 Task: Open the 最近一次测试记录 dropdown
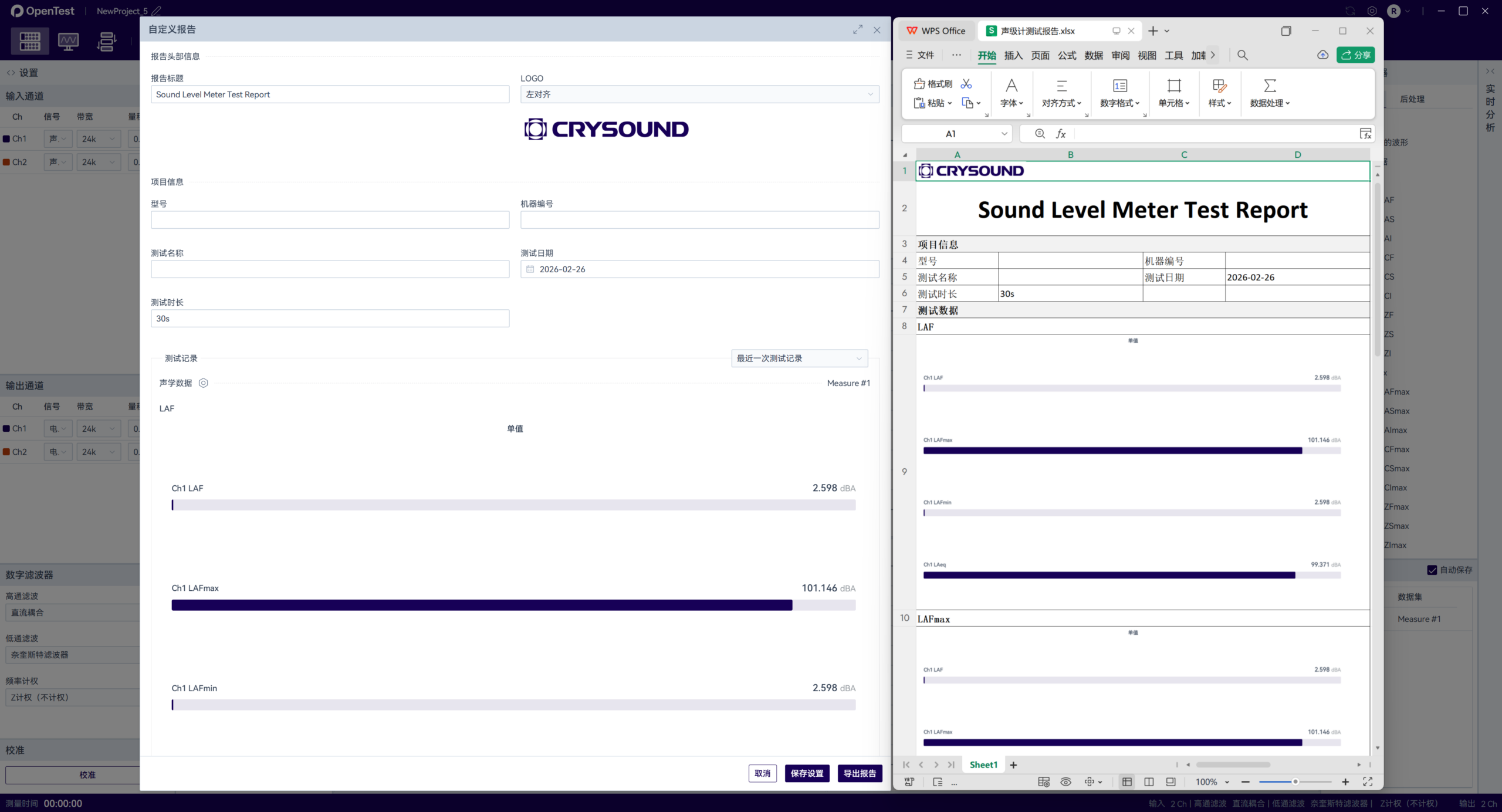pyautogui.click(x=799, y=358)
